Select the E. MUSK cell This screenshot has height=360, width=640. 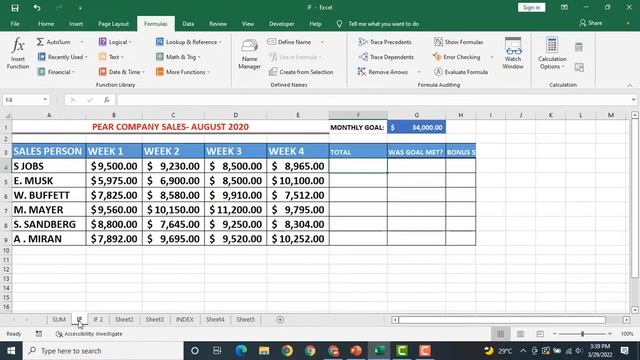(x=49, y=181)
